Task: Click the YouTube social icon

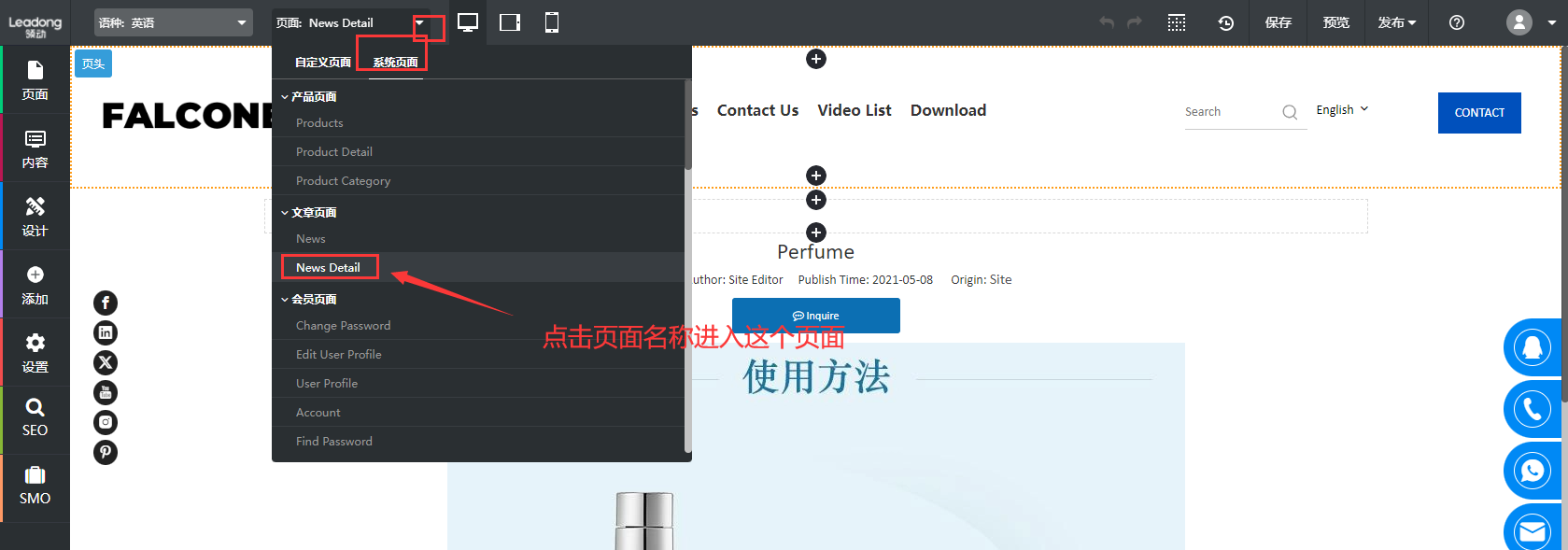Action: point(106,392)
